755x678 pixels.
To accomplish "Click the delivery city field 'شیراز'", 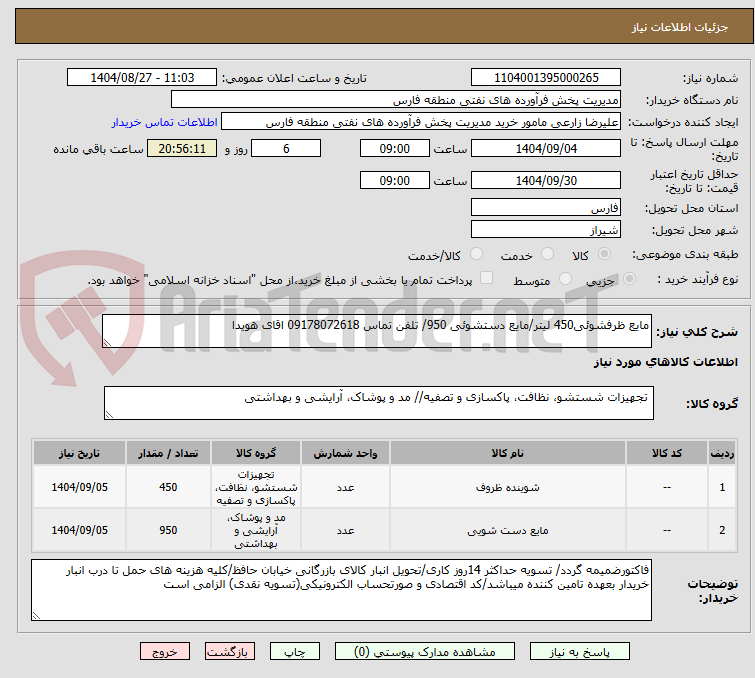I will (x=546, y=230).
